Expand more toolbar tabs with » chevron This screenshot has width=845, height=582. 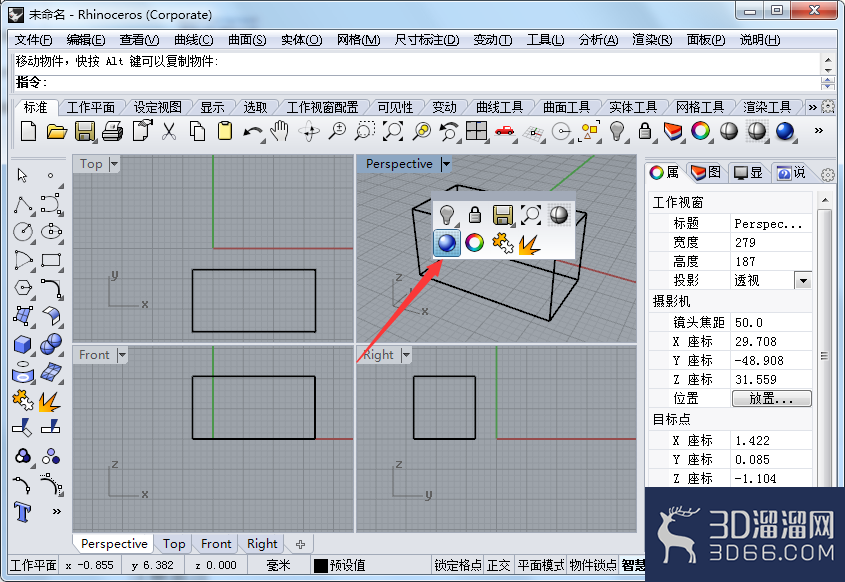pos(812,107)
